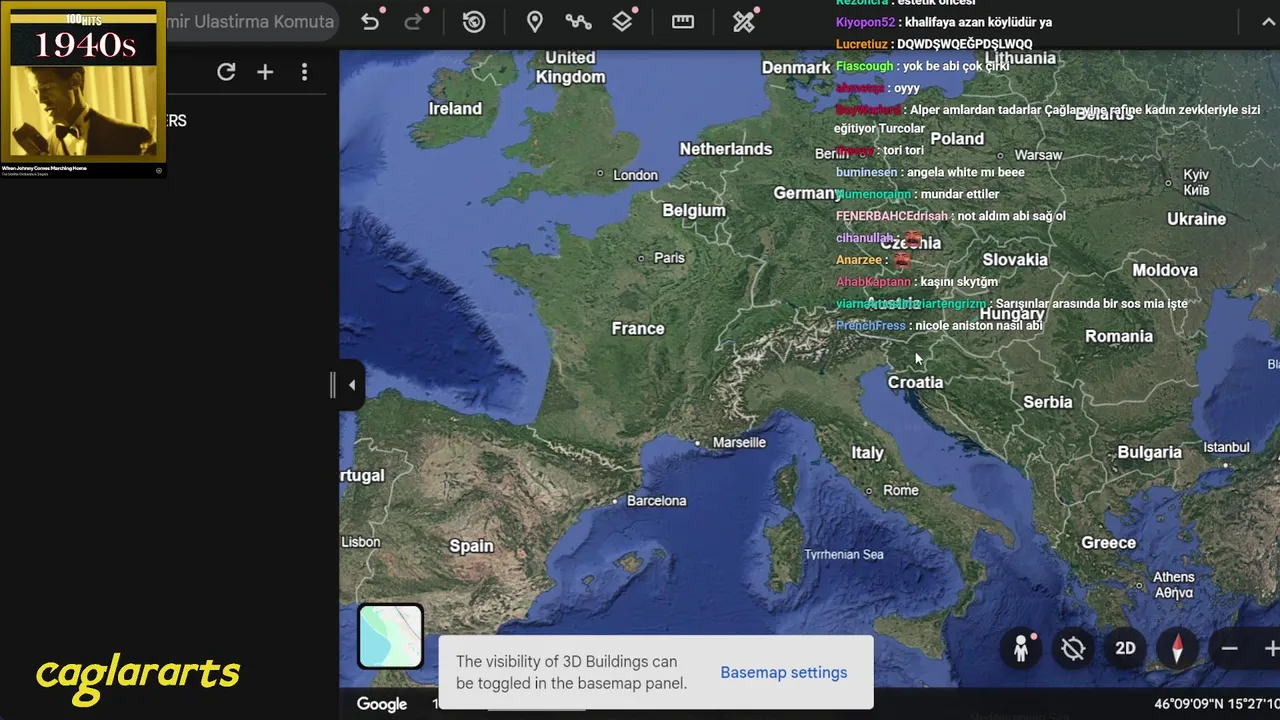Click the Google logo at bottom
Image resolution: width=1280 pixels, height=720 pixels.
(x=382, y=704)
